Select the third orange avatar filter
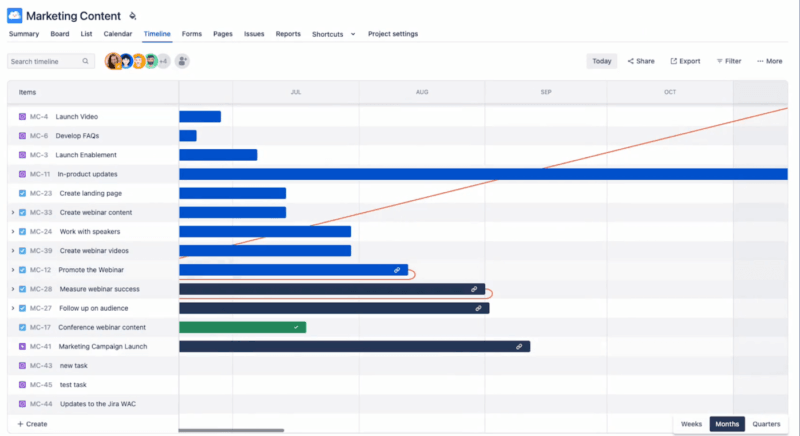Screen dimensions: 800x436 (x=138, y=61)
